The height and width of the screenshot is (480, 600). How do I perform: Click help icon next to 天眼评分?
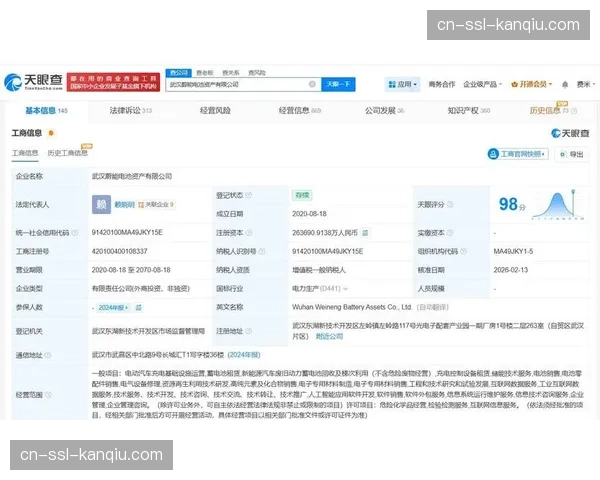pyautogui.click(x=450, y=205)
